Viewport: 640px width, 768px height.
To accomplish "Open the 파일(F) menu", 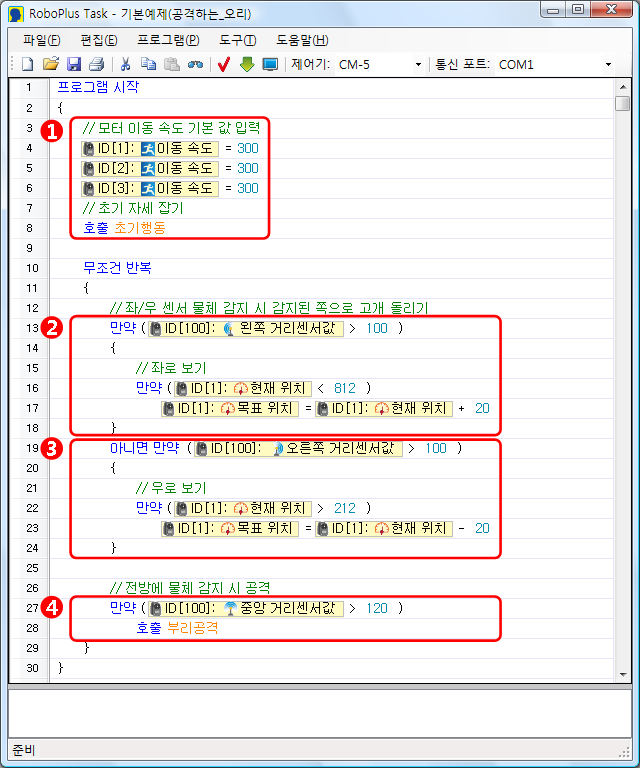I will [41, 40].
